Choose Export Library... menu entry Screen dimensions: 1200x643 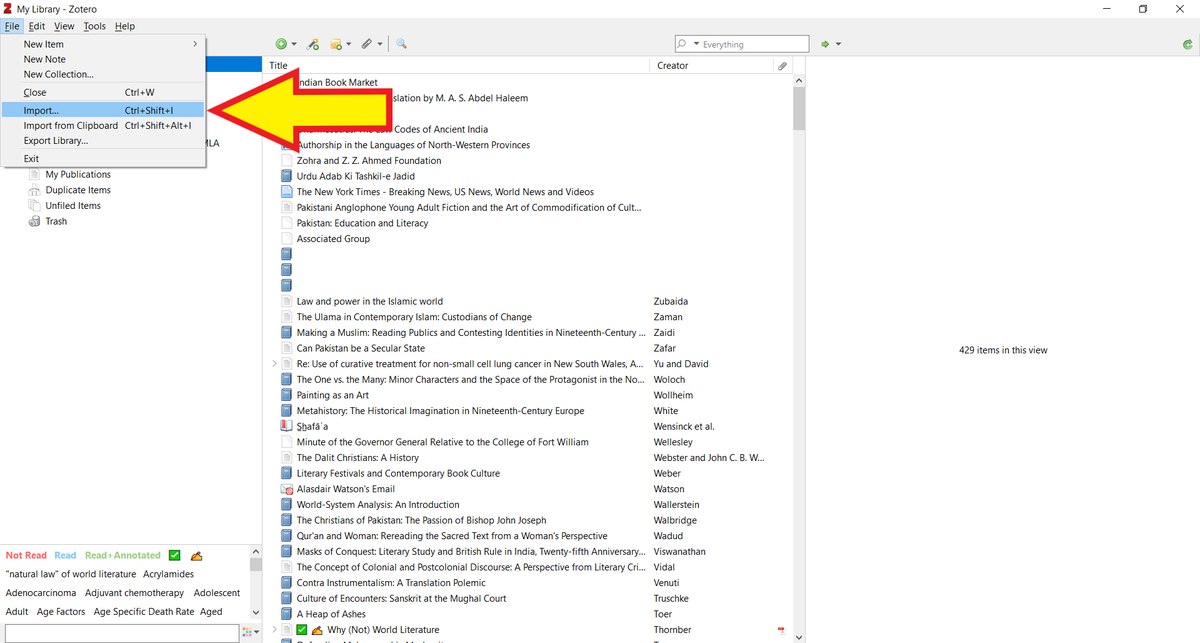[x=103, y=141]
